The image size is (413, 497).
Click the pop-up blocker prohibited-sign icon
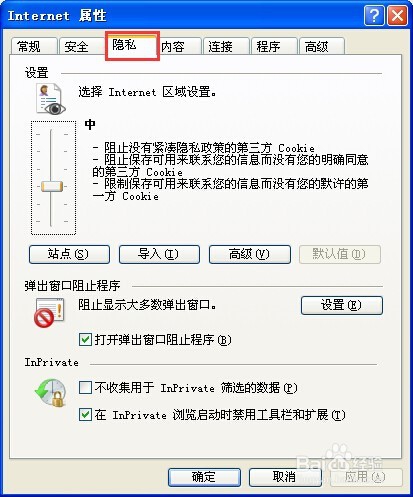49,312
